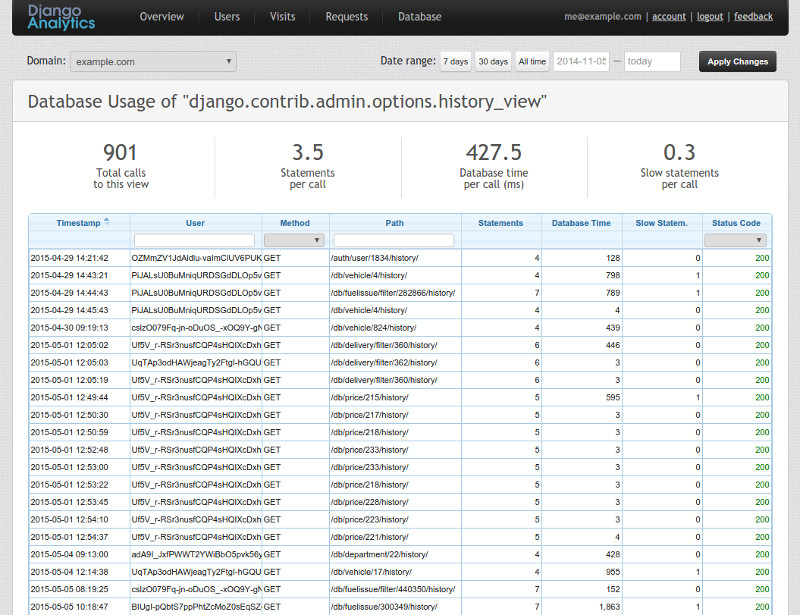The height and width of the screenshot is (615, 800).
Task: Sort by the Path column header
Action: pyautogui.click(x=394, y=223)
